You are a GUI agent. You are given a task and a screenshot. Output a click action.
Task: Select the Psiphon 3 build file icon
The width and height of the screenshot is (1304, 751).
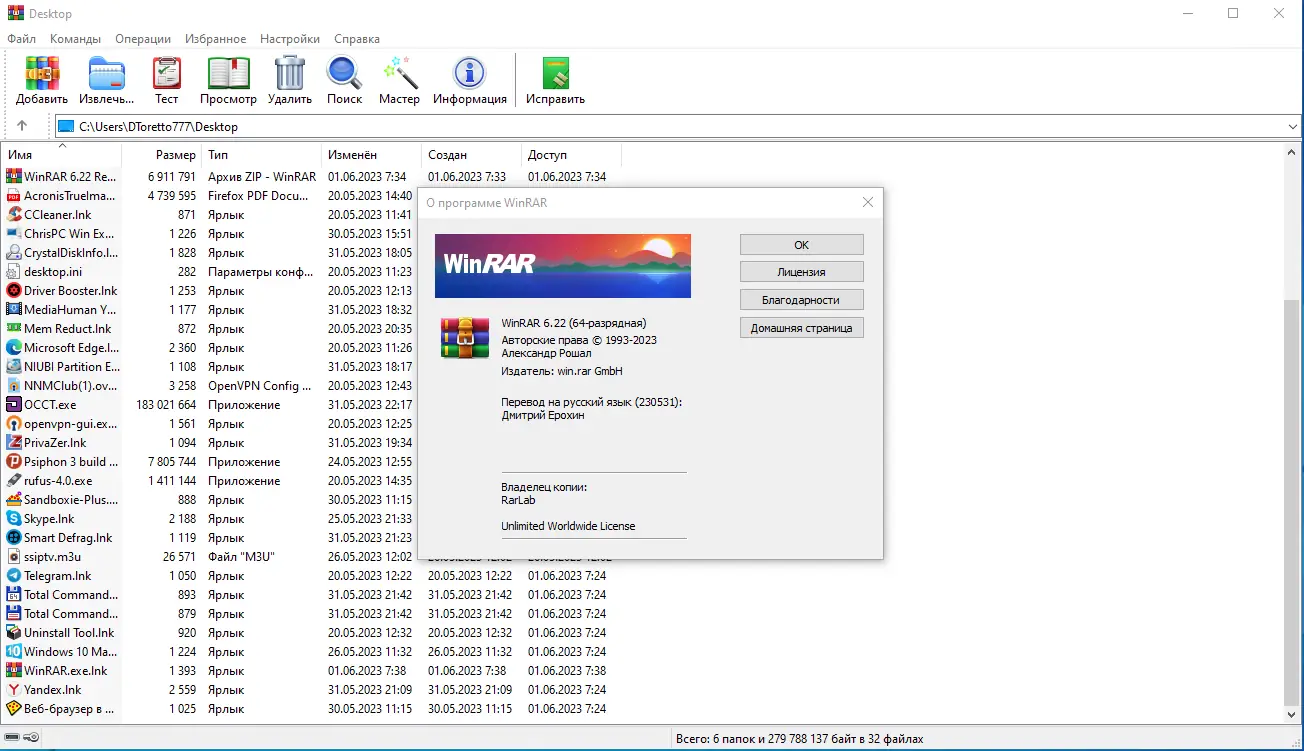pos(14,462)
